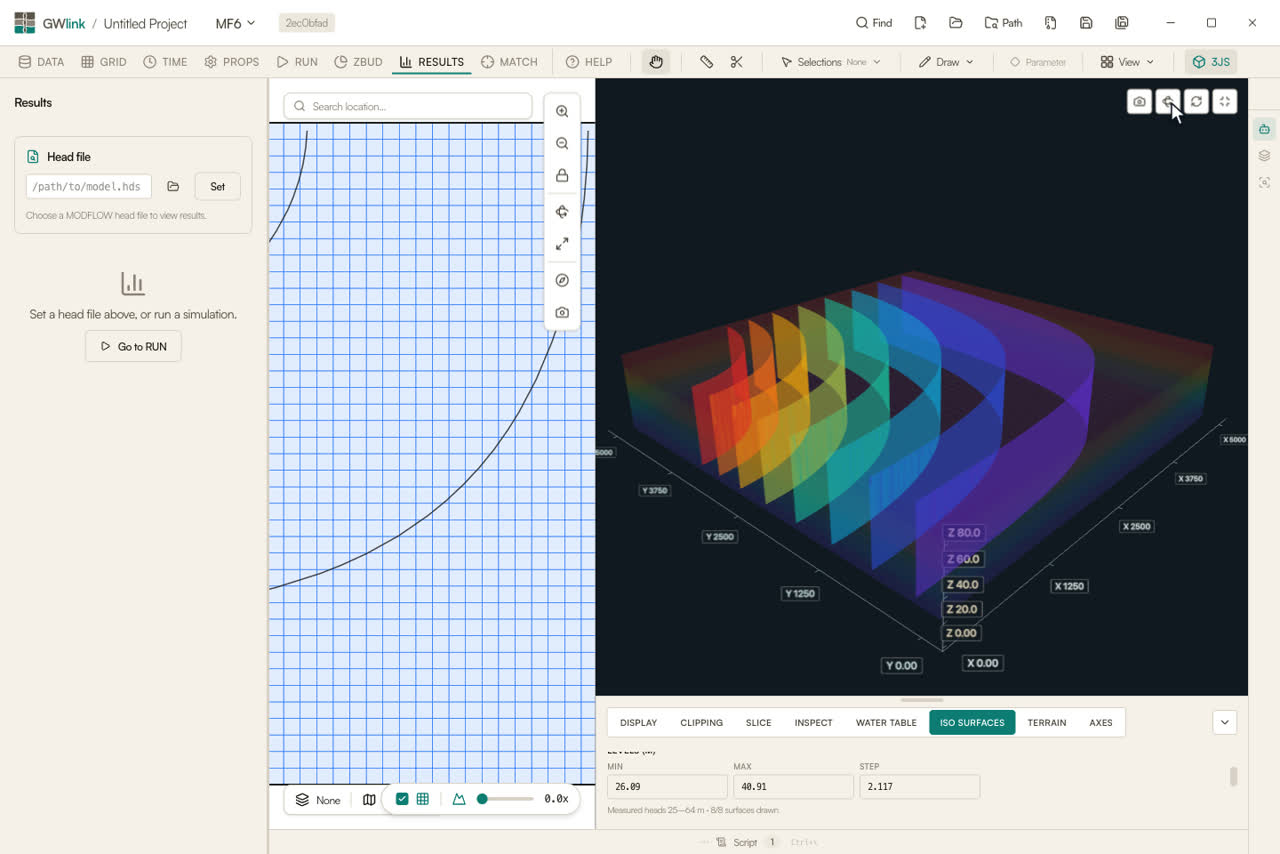Click the map fullscreen expand icon
1280x854 pixels.
tap(562, 244)
